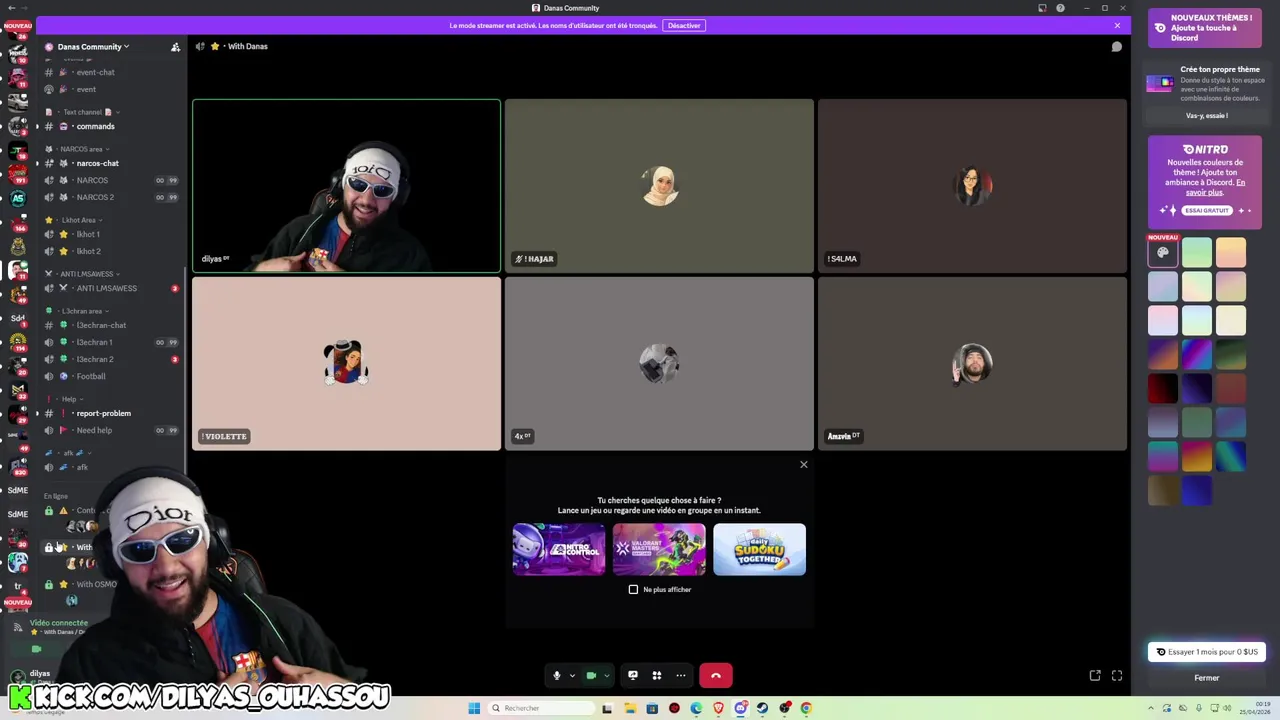Open members icon beside Danas Community
This screenshot has height=720, width=1280.
[175, 47]
